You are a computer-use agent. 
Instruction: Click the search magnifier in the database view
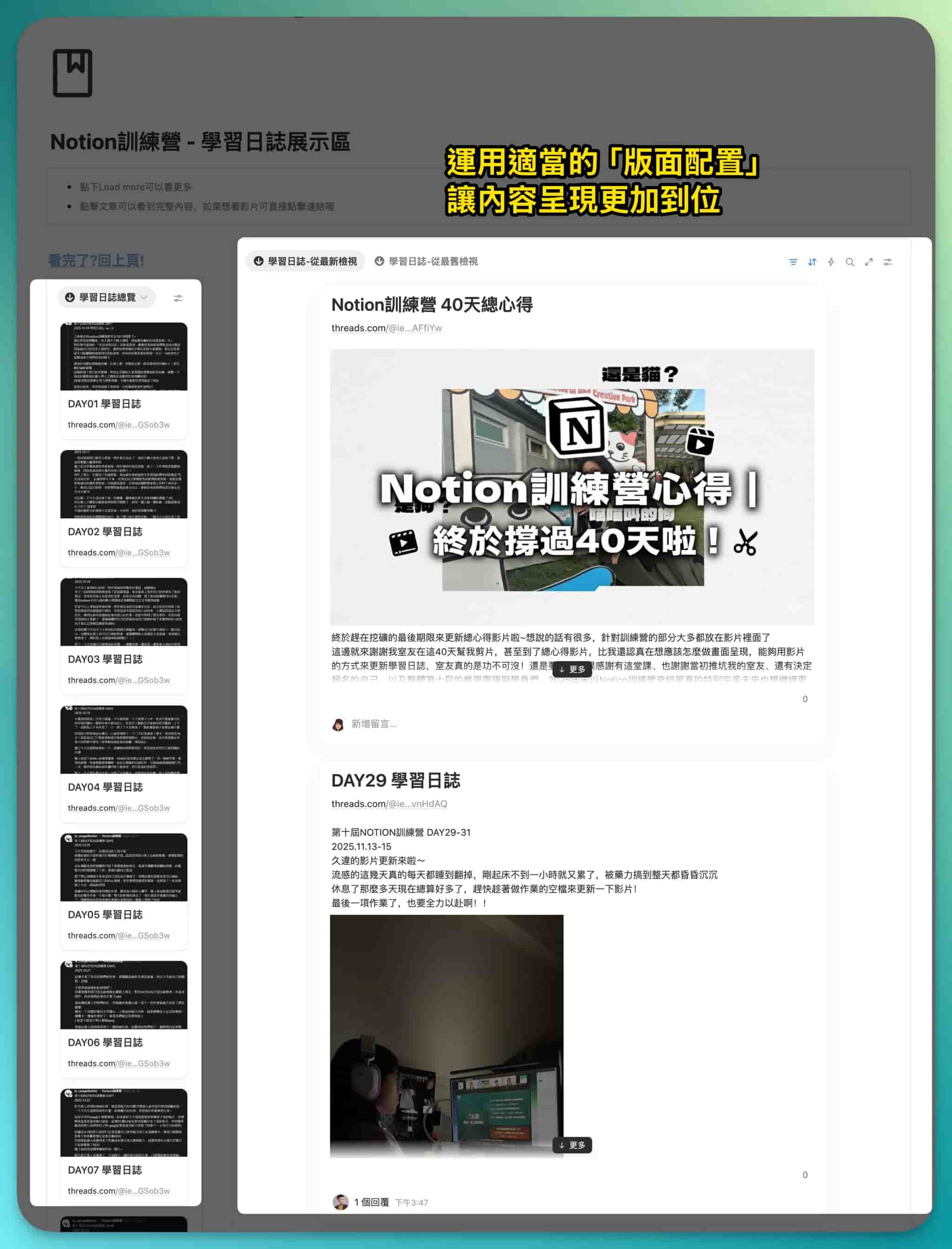coord(849,262)
